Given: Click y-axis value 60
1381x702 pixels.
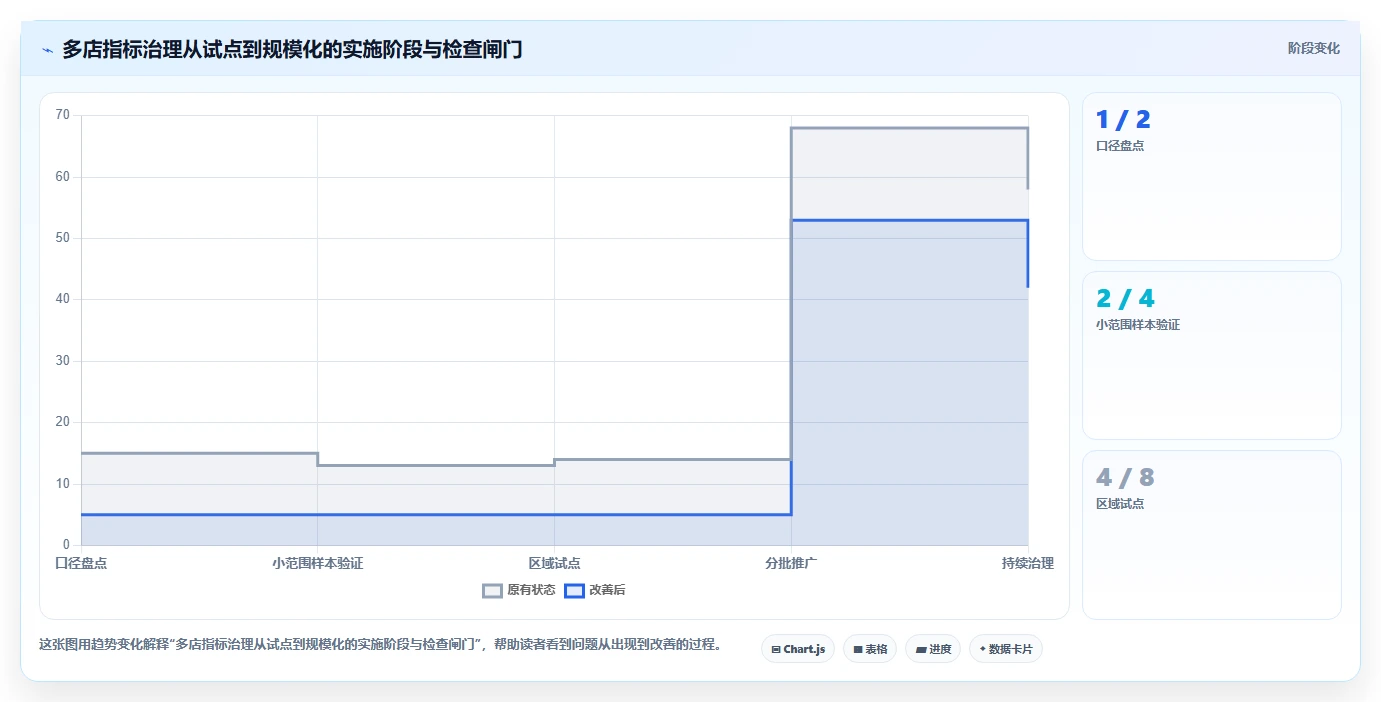Looking at the screenshot, I should point(63,177).
